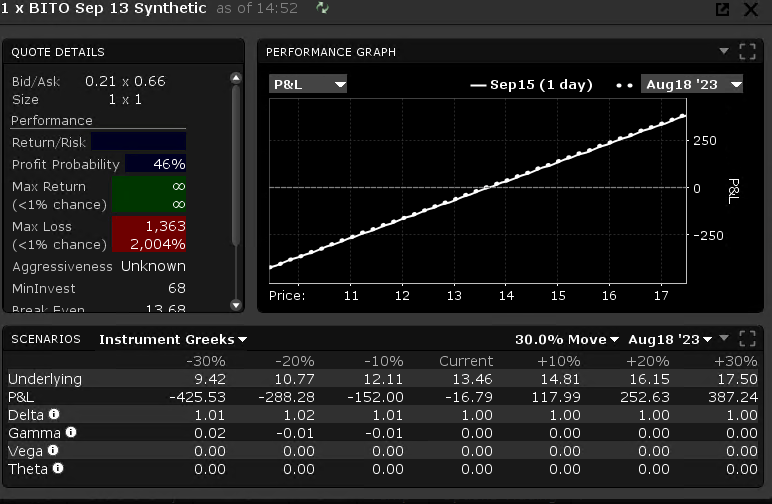Maximize the Performance Graph panel

[746, 52]
